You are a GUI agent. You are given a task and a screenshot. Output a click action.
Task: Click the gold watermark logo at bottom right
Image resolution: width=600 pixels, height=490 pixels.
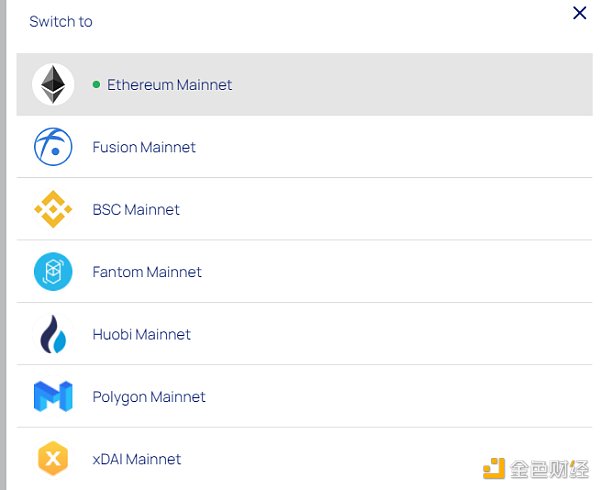coord(495,468)
